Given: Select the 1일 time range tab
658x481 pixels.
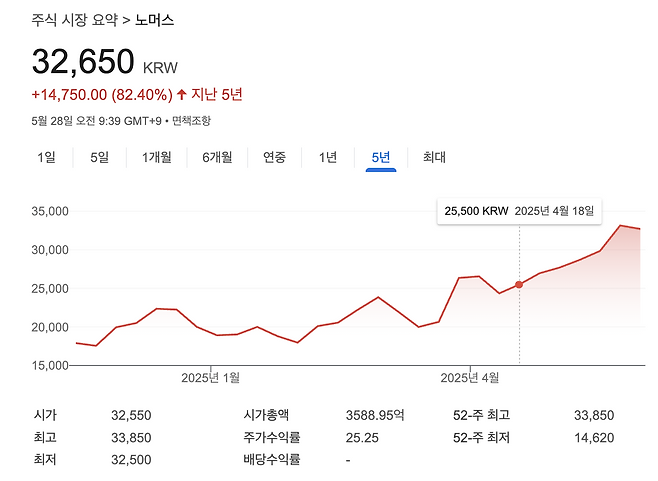Looking at the screenshot, I should [x=47, y=157].
